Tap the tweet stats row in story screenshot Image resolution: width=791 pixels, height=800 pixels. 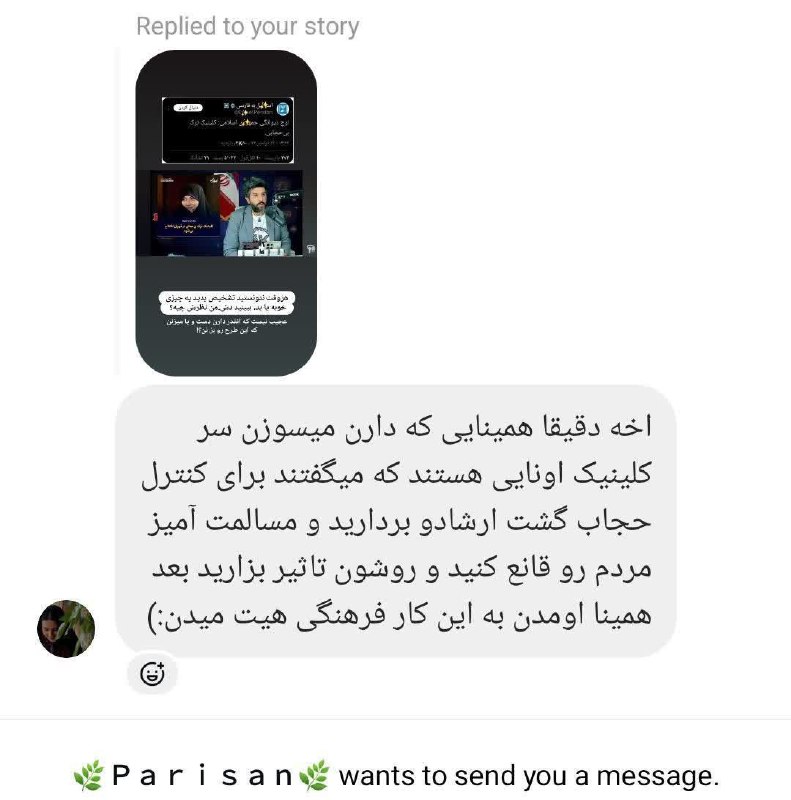[239, 158]
